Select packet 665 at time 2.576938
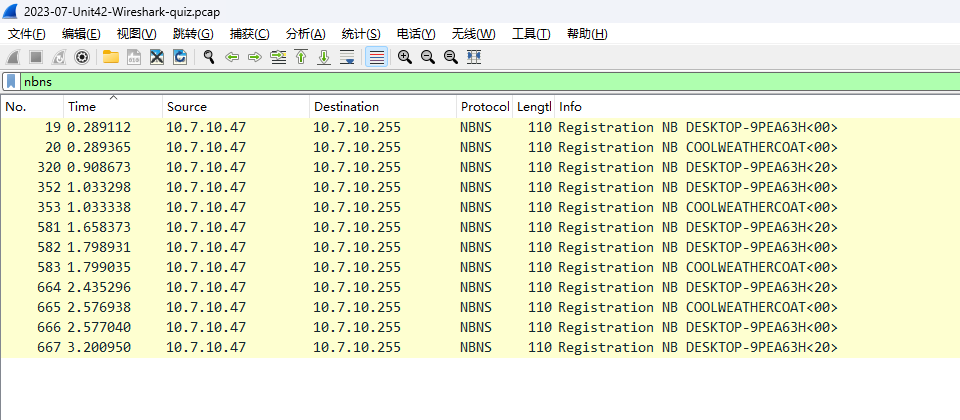This screenshot has height=420, width=960. (480, 307)
